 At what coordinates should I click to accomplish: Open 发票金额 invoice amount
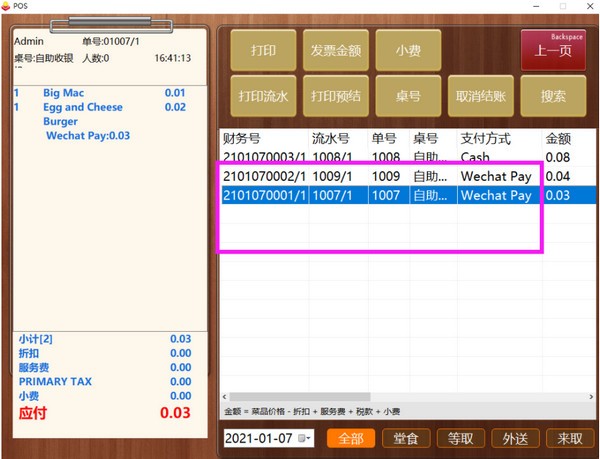(x=336, y=50)
